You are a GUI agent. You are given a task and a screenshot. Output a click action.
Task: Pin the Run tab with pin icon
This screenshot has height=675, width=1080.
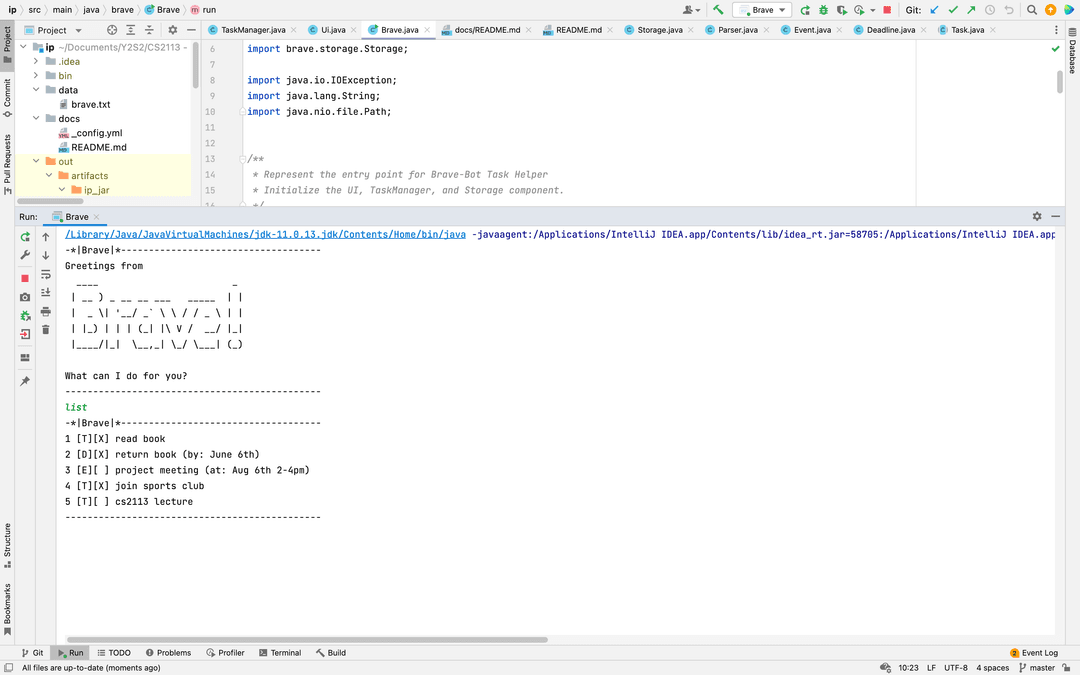(25, 381)
